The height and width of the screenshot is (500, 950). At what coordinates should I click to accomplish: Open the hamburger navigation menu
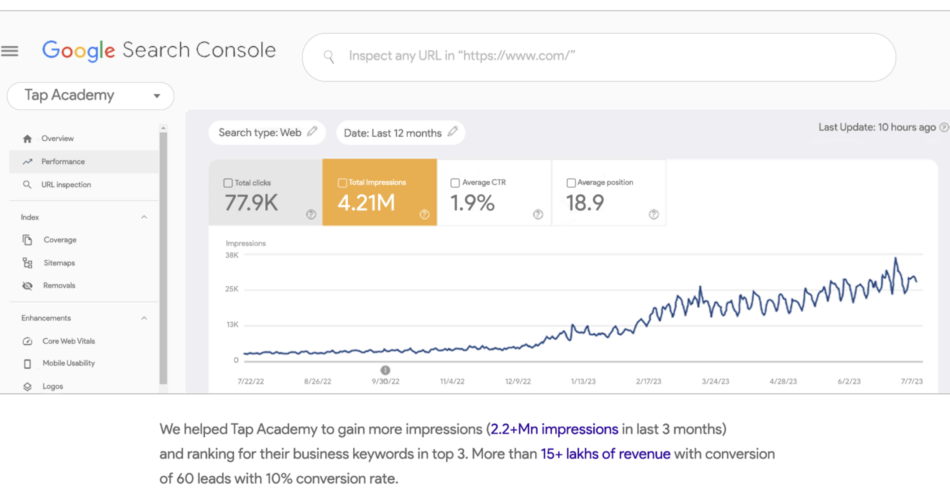(x=10, y=51)
